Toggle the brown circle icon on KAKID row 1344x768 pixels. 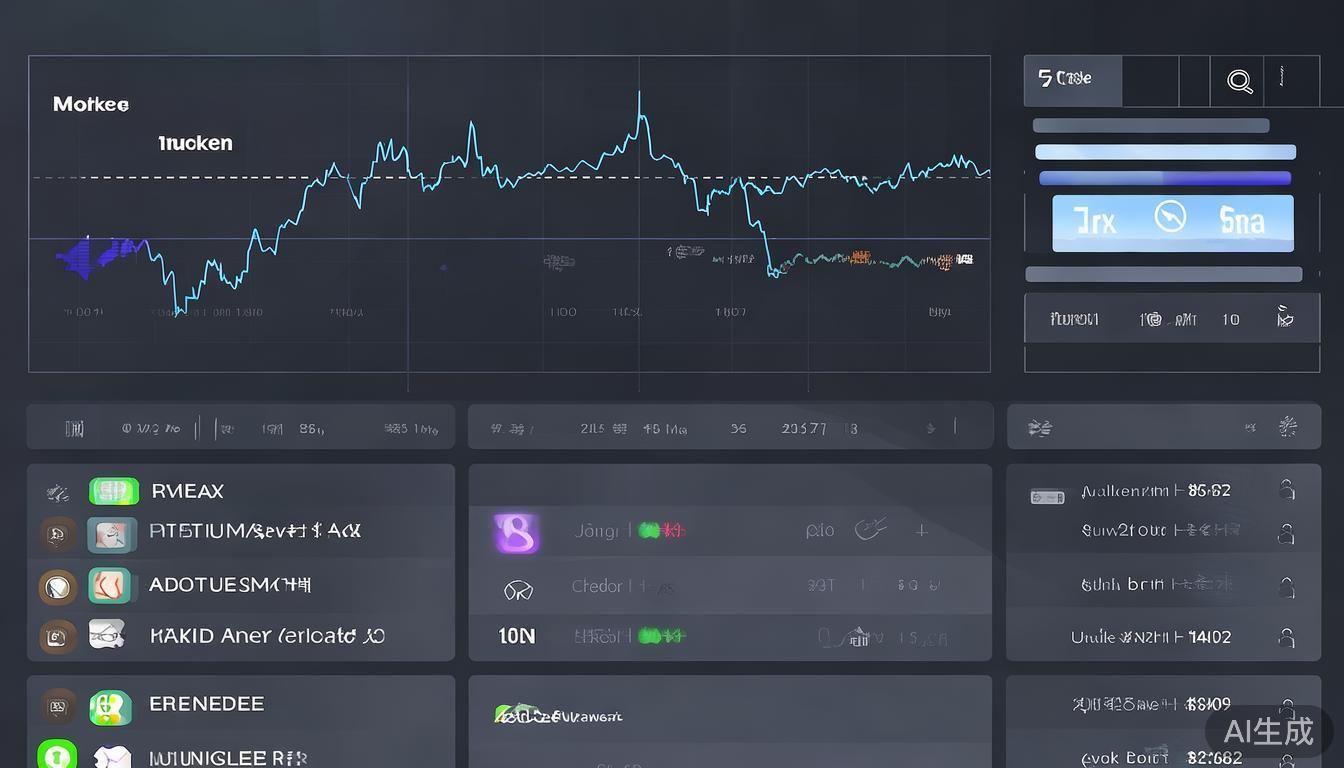point(57,636)
